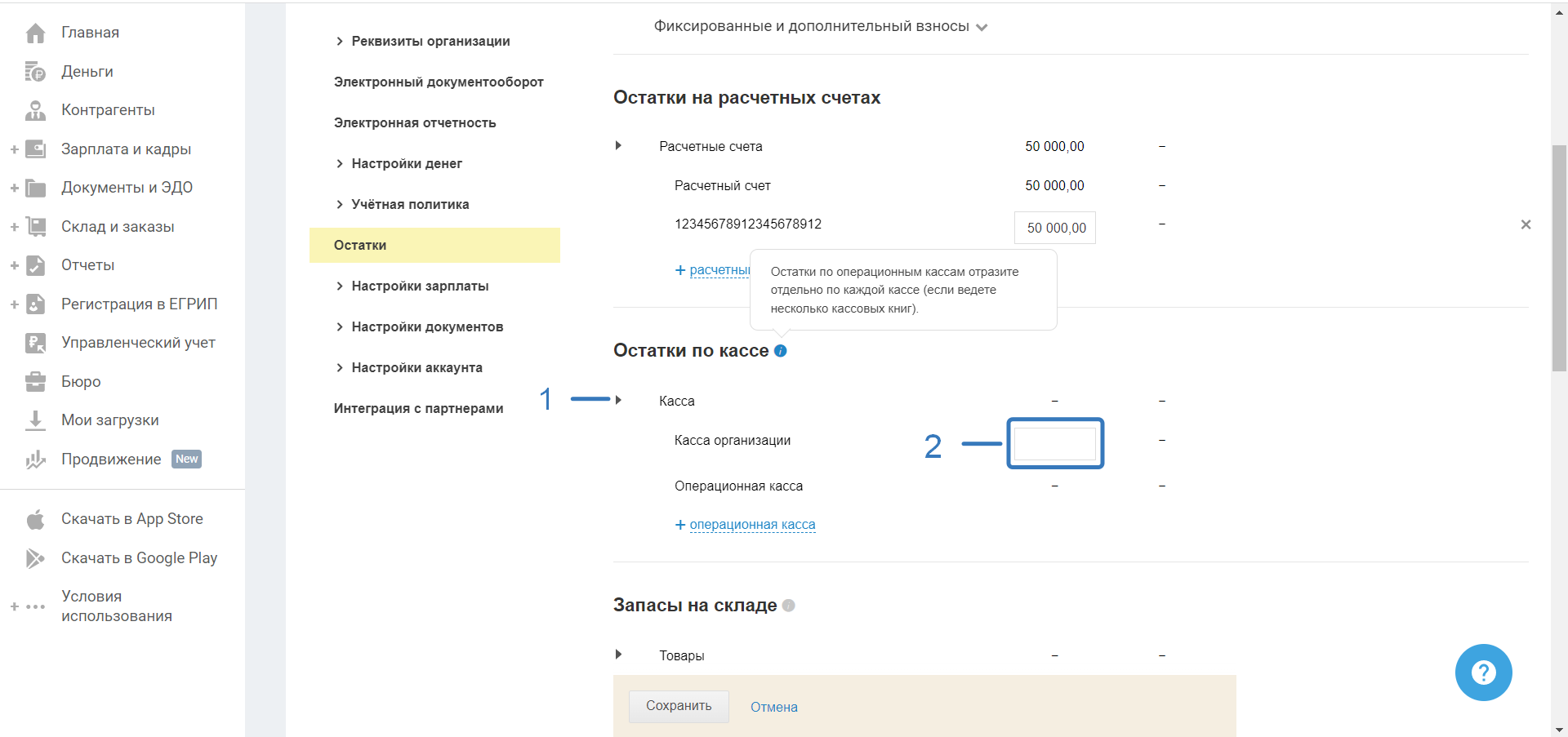1568x737 pixels.
Task: Click the Отмена link
Action: [773, 707]
